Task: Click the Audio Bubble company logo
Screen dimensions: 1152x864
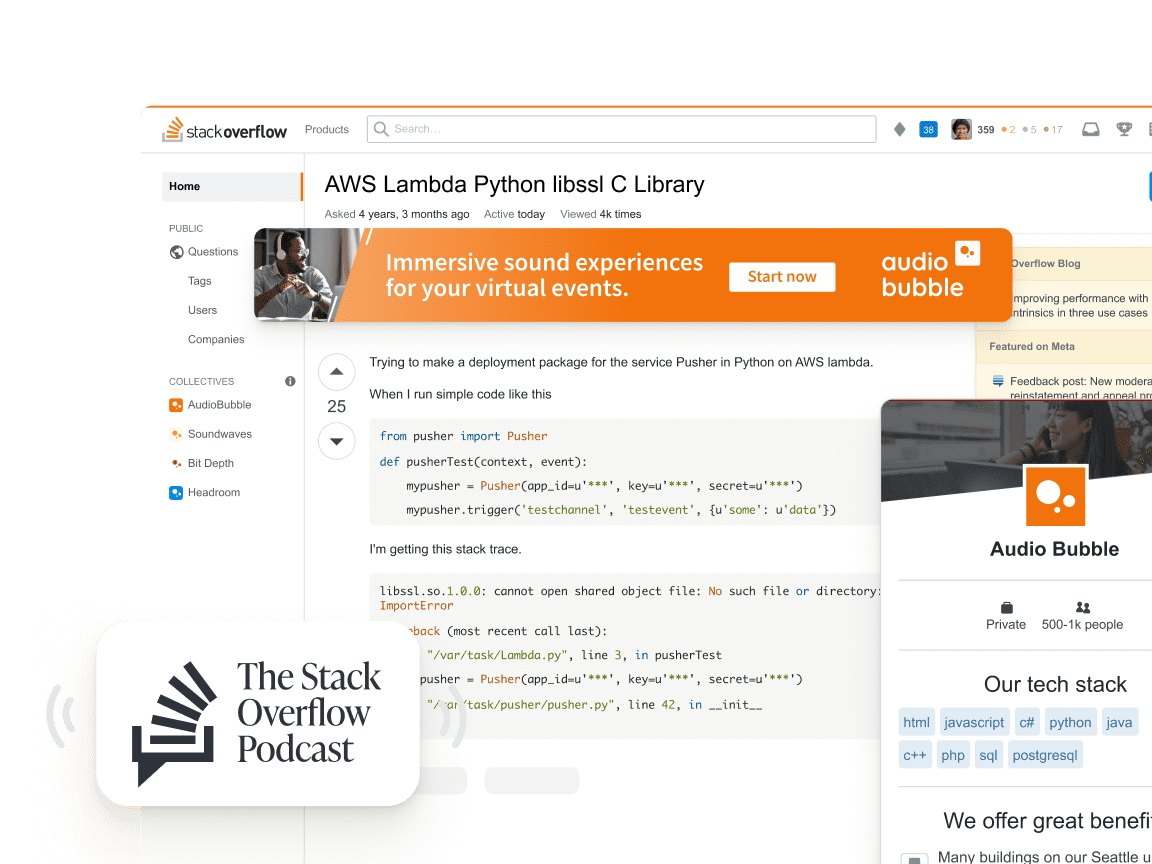Action: (x=1055, y=496)
